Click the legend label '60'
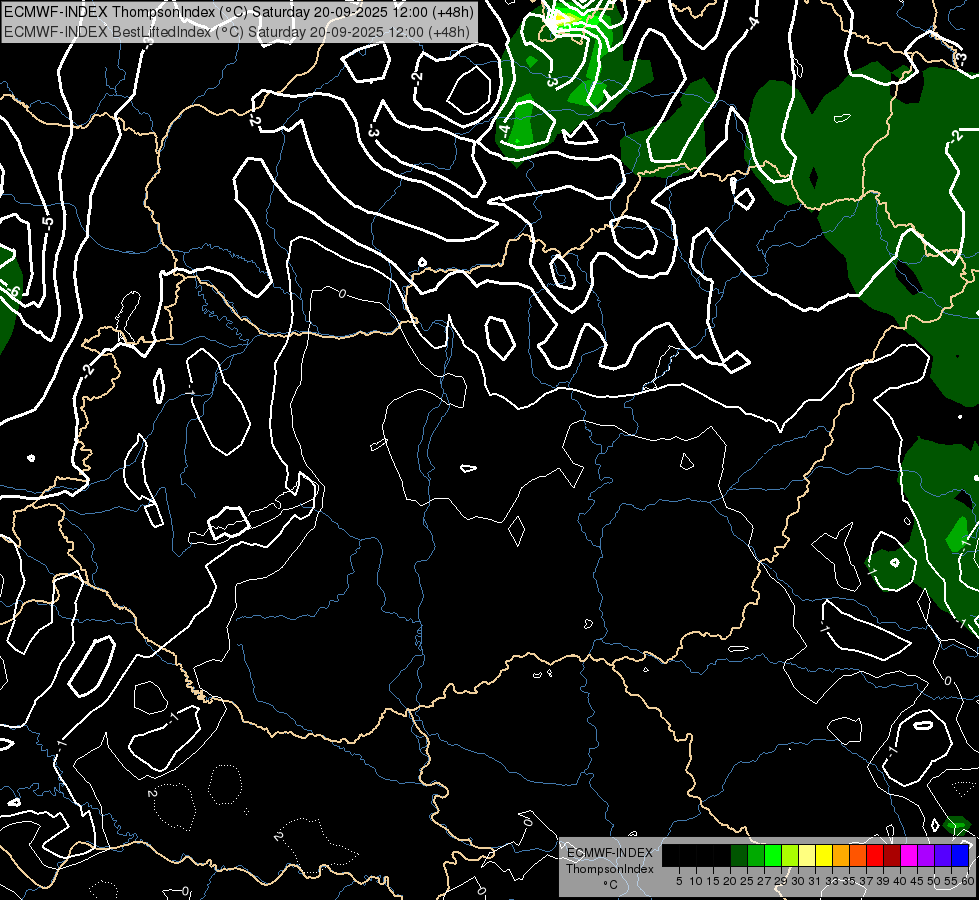The height and width of the screenshot is (900, 979). click(968, 881)
